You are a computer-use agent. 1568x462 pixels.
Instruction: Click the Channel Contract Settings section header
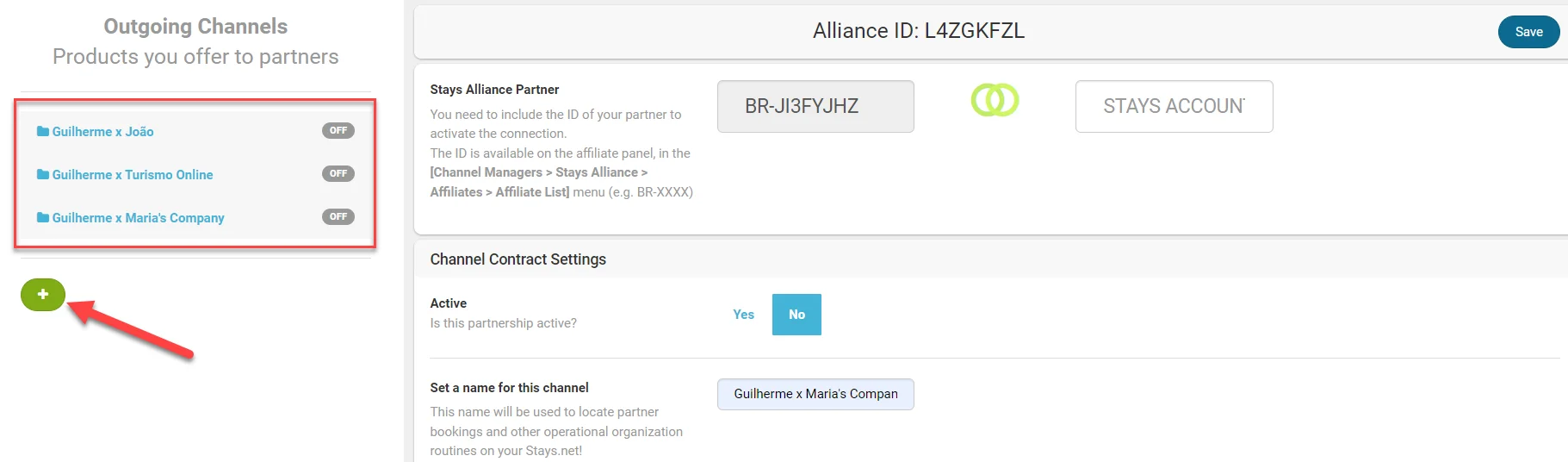(518, 259)
